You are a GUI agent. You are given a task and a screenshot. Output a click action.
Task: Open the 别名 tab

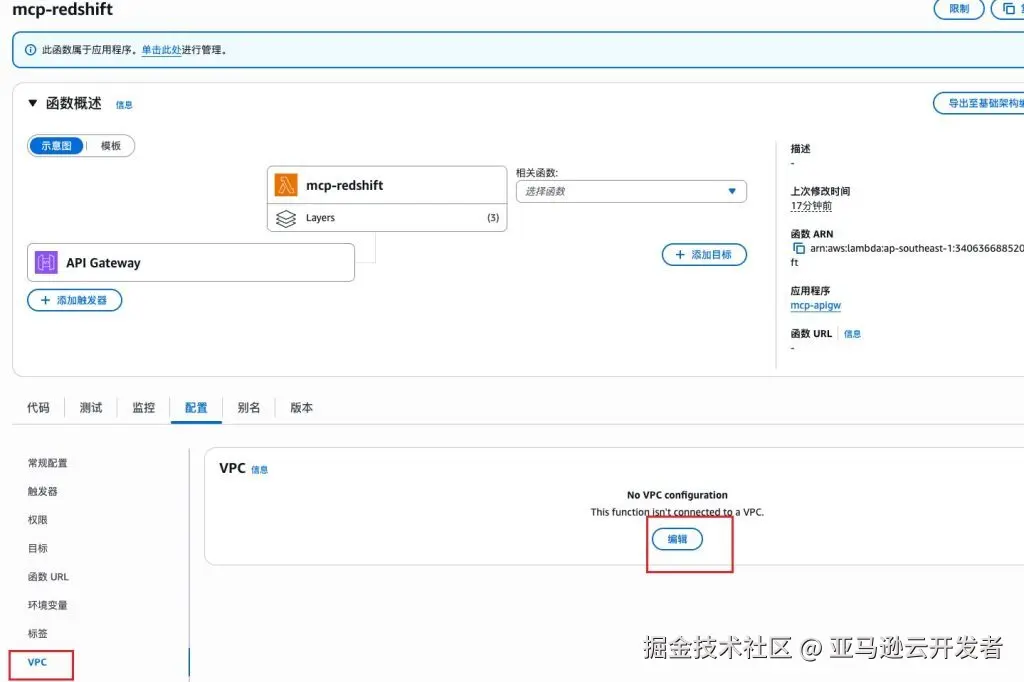point(249,408)
